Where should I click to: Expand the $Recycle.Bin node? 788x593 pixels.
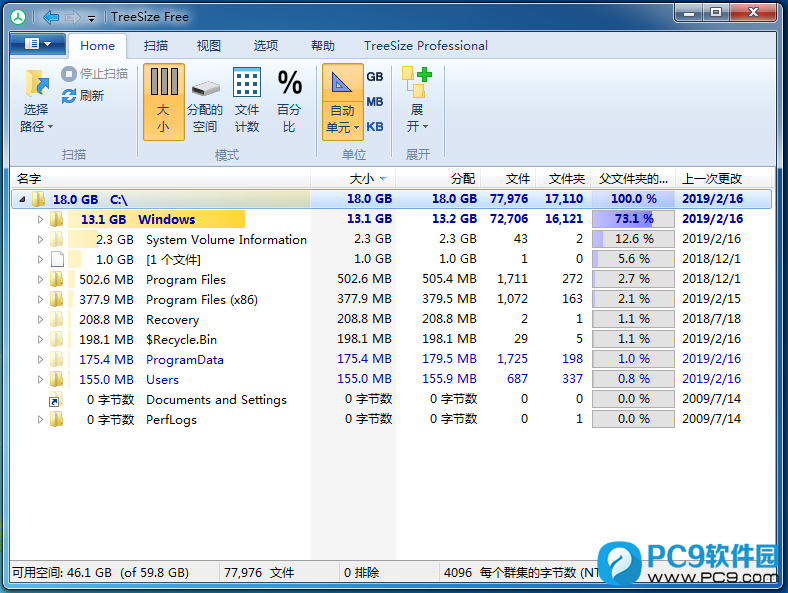click(x=40, y=339)
